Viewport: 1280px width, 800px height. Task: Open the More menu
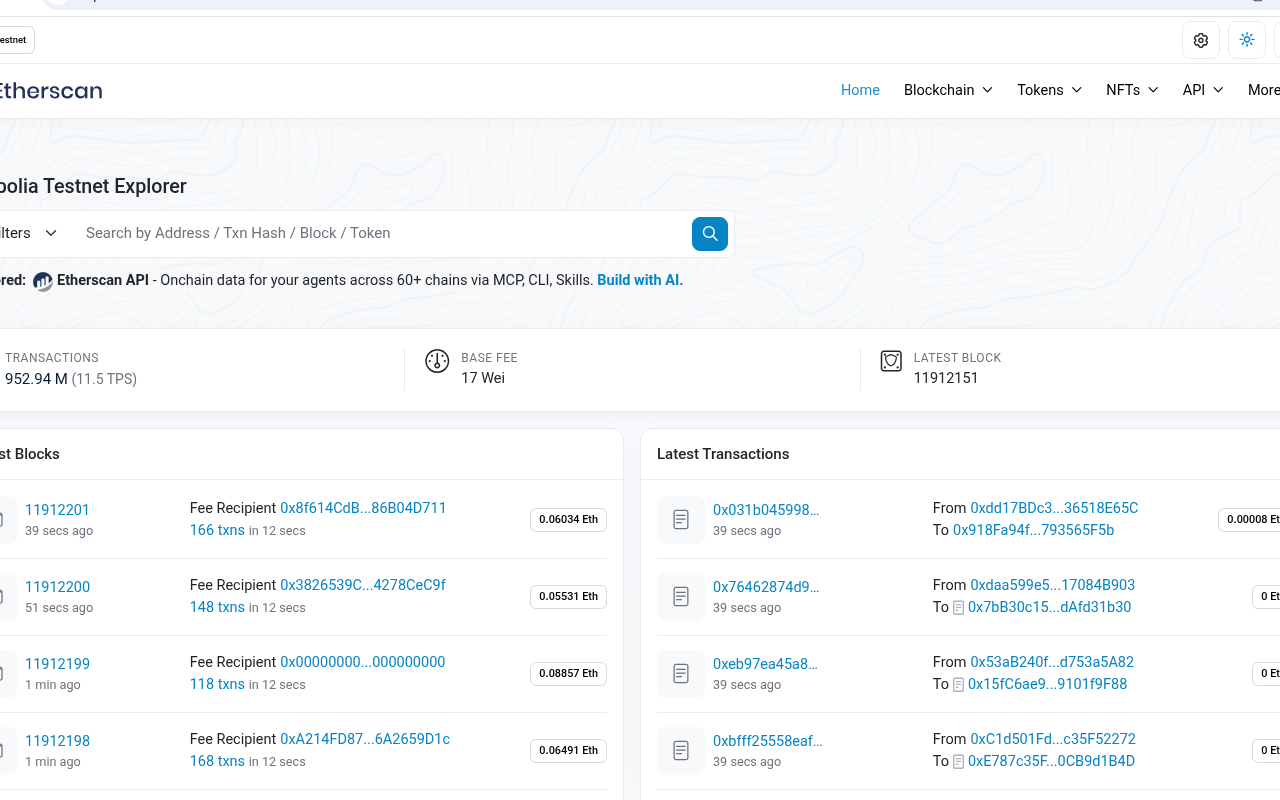click(x=1264, y=90)
